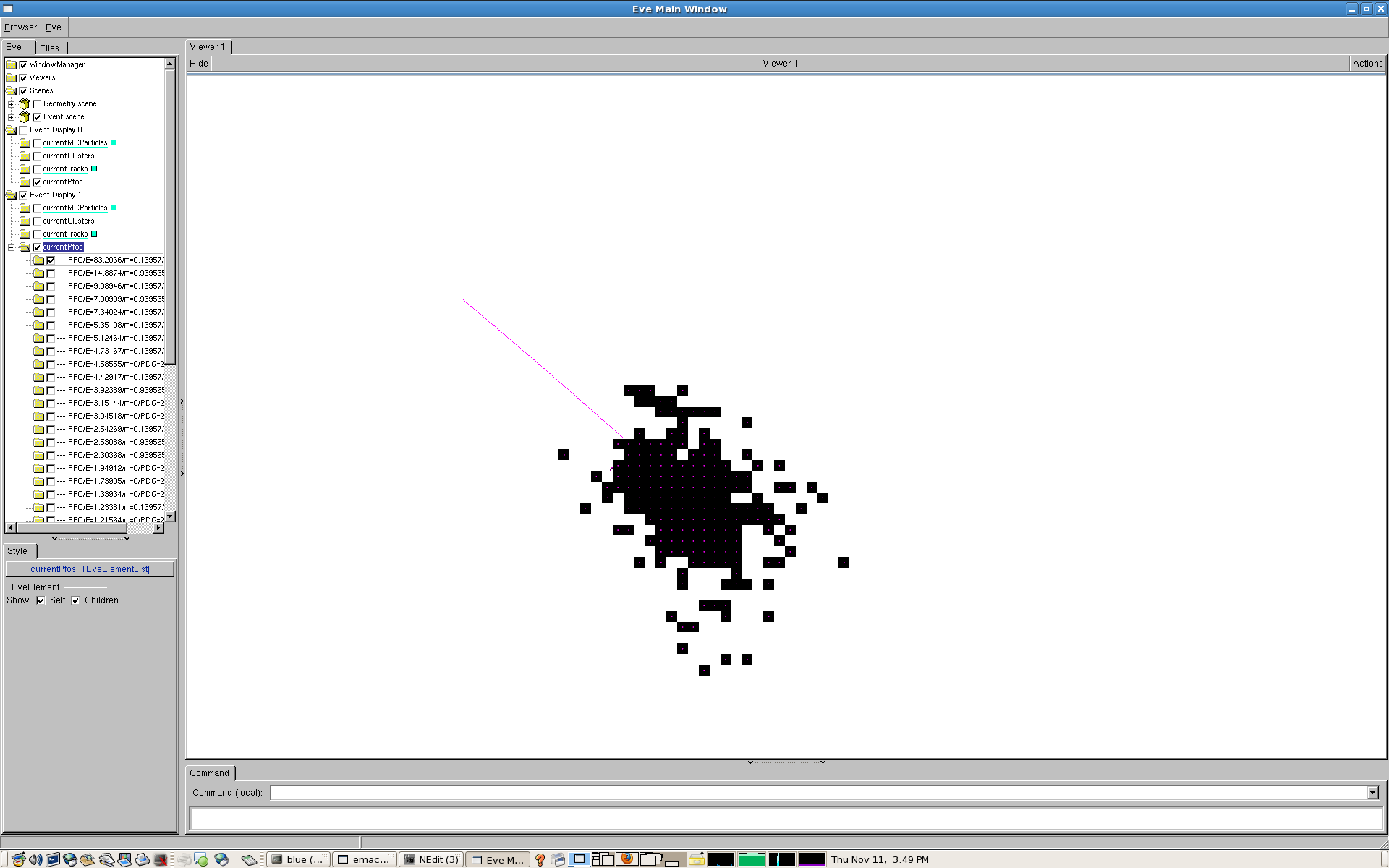Open Firefox from the taskbar
Image resolution: width=1389 pixels, height=868 pixels.
[x=627, y=859]
